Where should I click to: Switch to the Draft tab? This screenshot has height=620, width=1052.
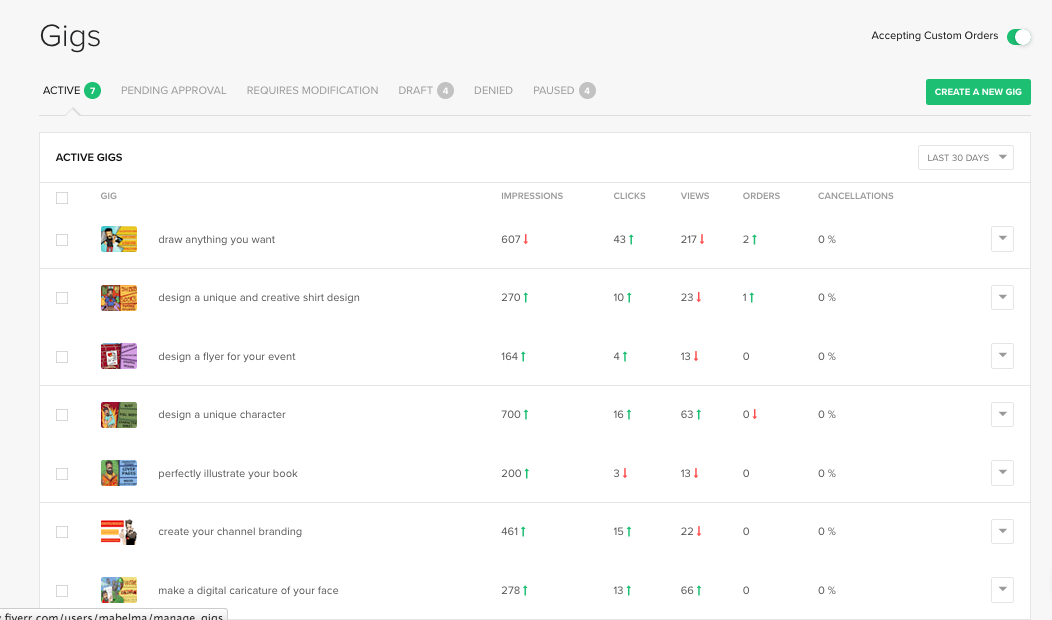416,91
